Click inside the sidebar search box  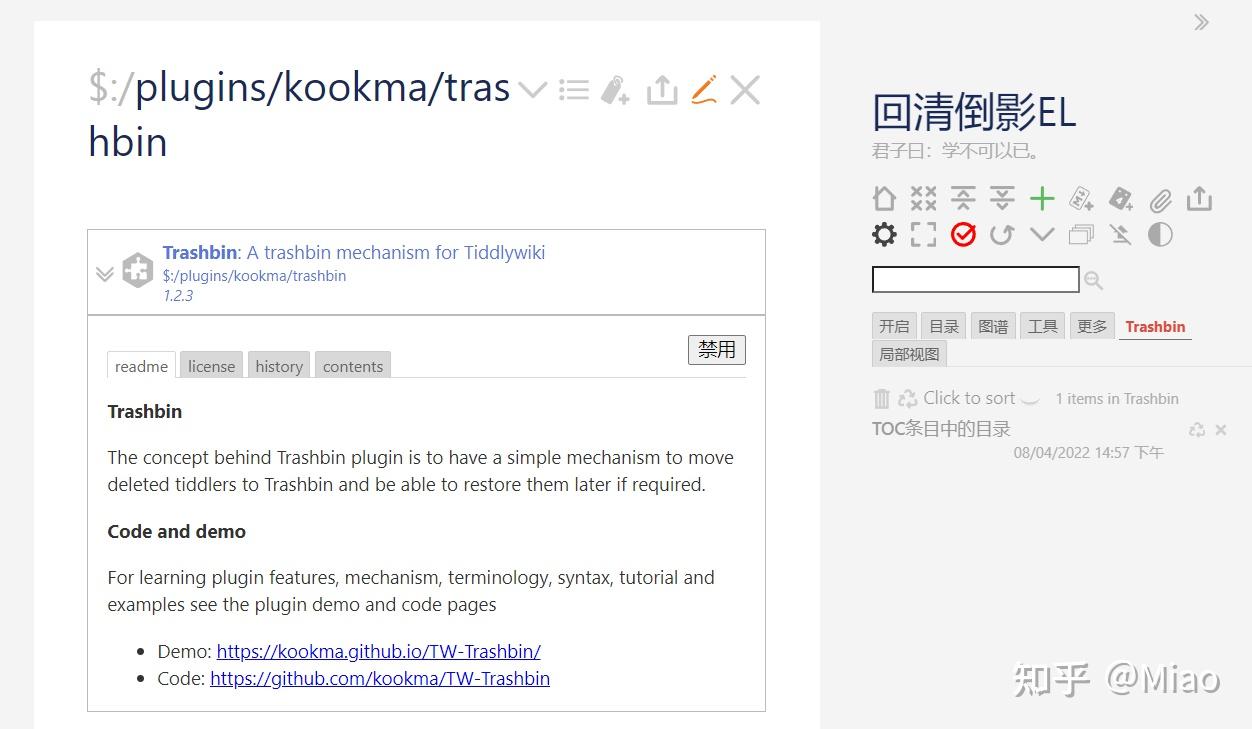[975, 279]
